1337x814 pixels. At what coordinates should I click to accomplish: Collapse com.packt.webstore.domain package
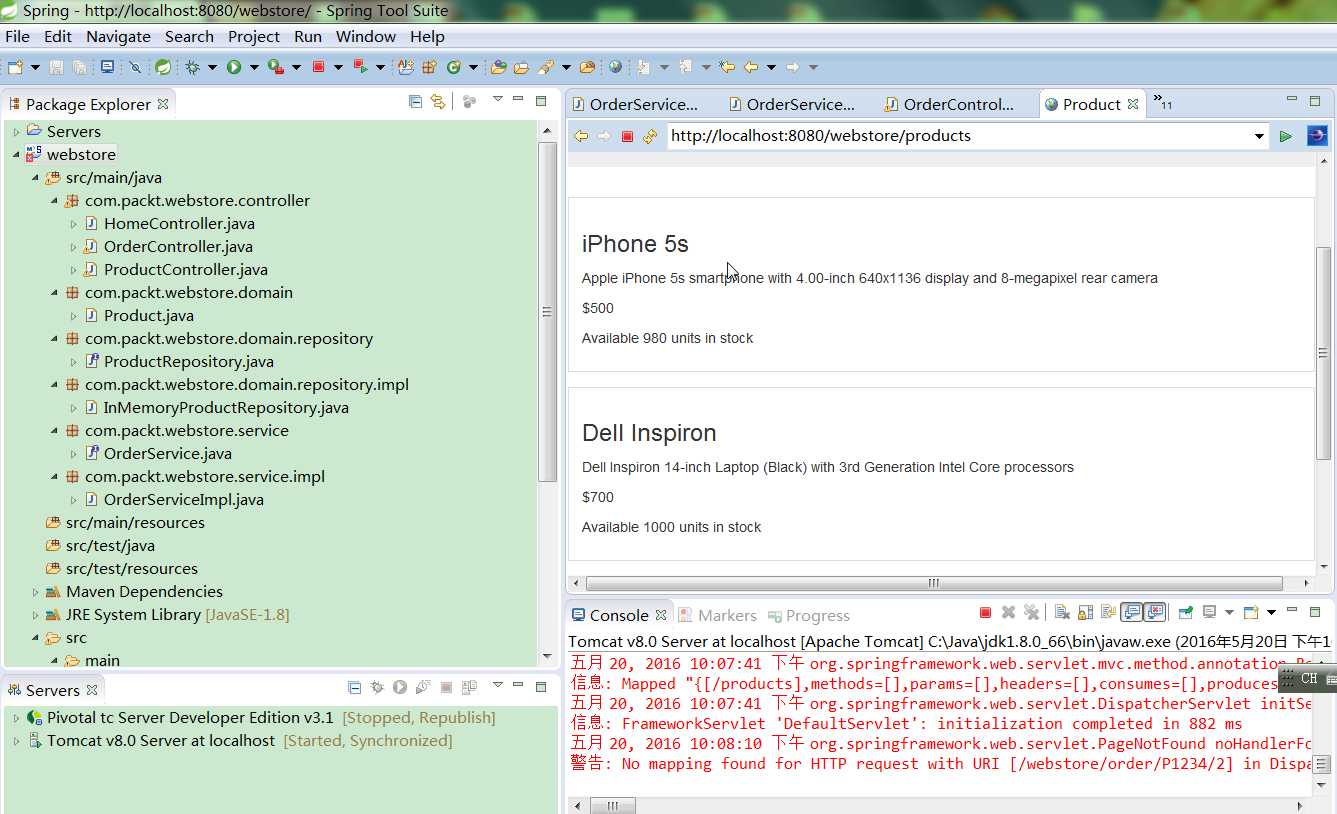[x=54, y=292]
